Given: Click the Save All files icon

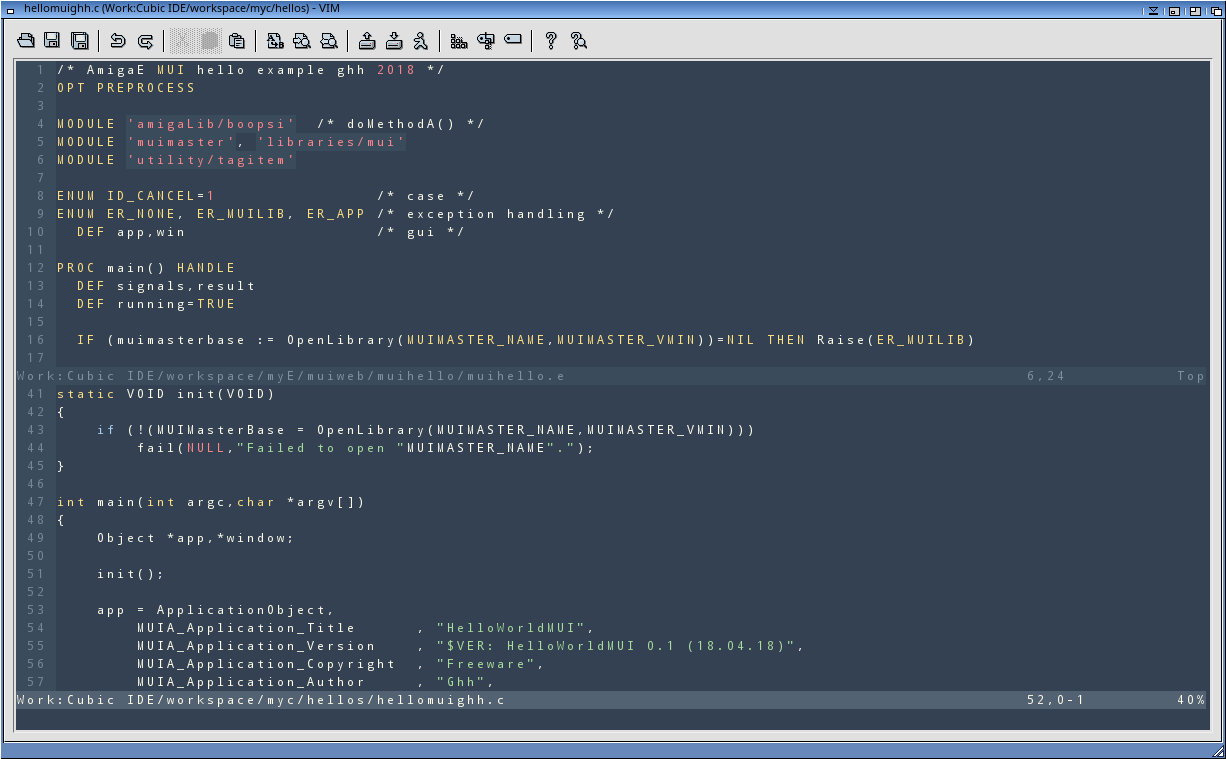Looking at the screenshot, I should [80, 41].
